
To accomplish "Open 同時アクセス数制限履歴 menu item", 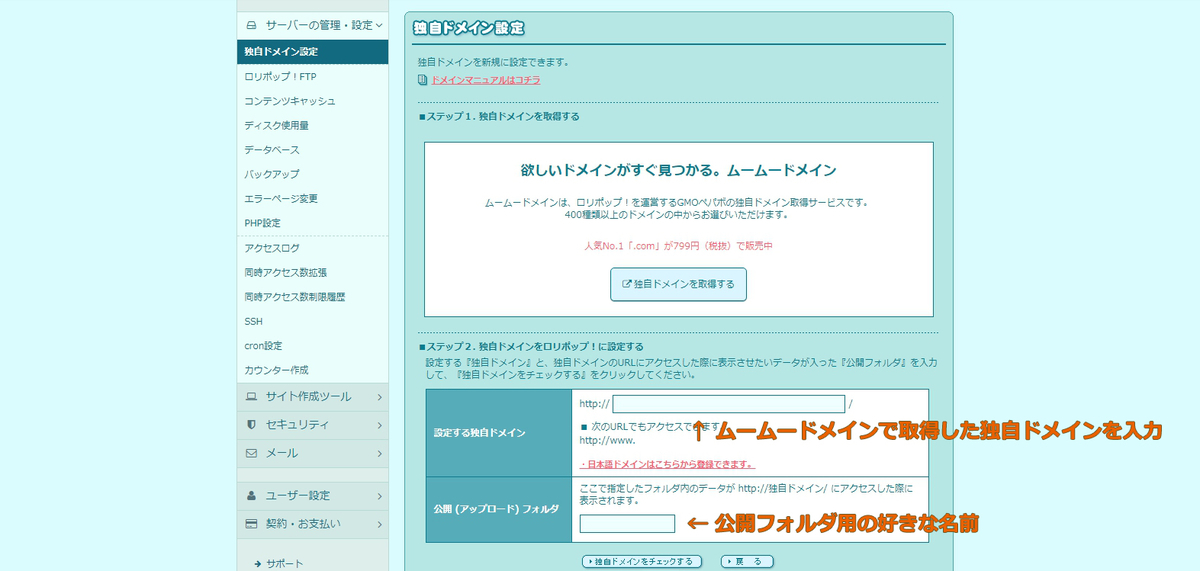I will pos(312,297).
